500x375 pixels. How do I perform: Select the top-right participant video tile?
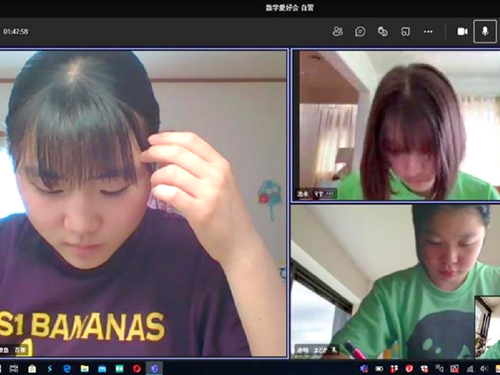click(396, 125)
